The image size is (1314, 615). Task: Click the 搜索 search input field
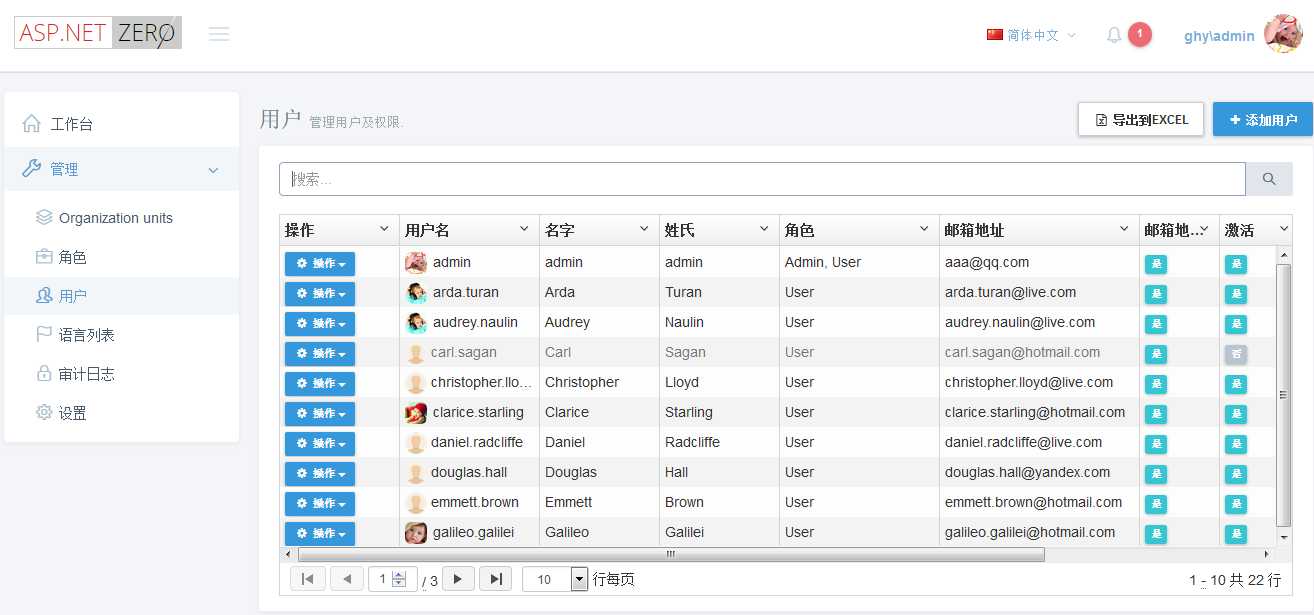[762, 179]
